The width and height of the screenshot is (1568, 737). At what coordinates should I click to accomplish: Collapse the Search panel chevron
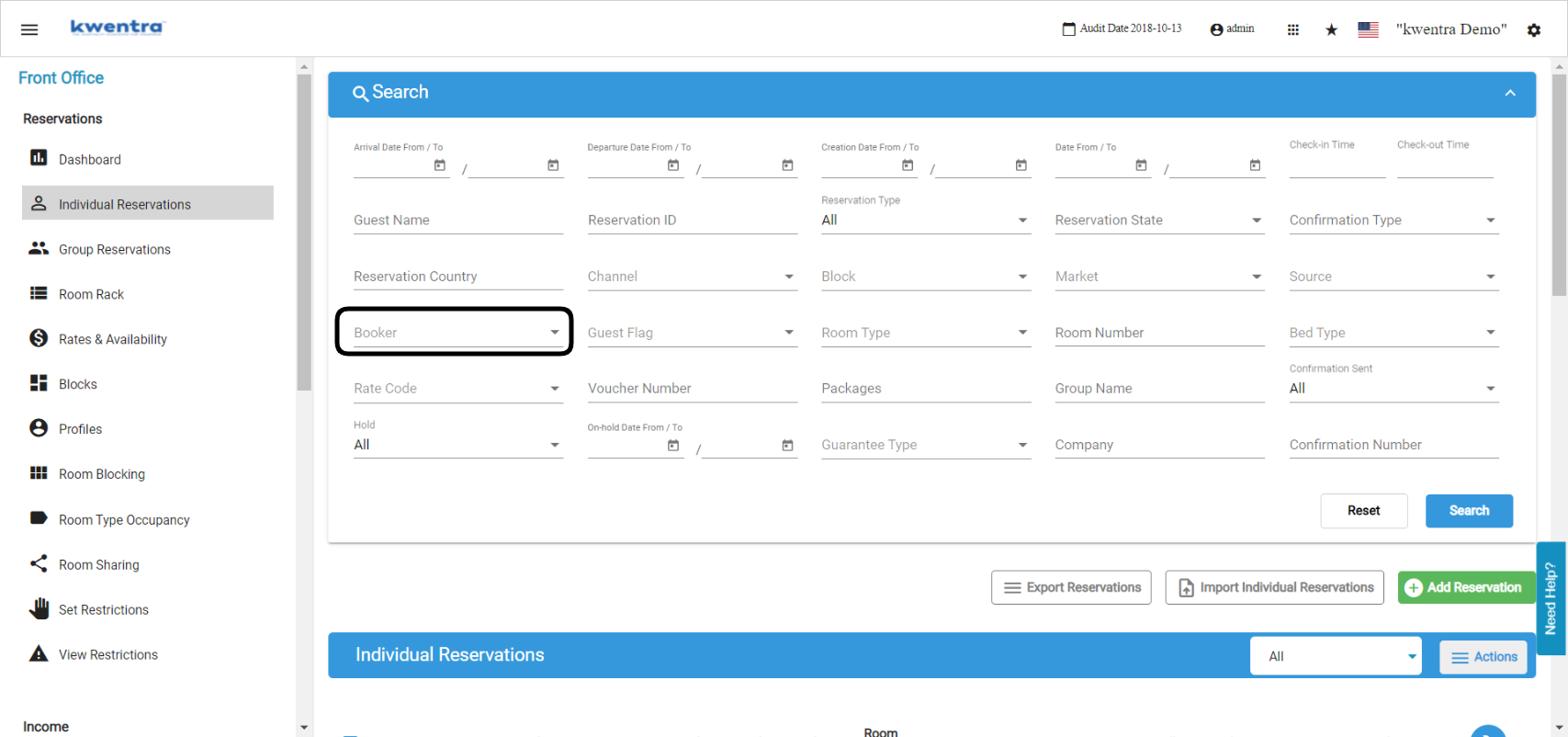[x=1510, y=93]
